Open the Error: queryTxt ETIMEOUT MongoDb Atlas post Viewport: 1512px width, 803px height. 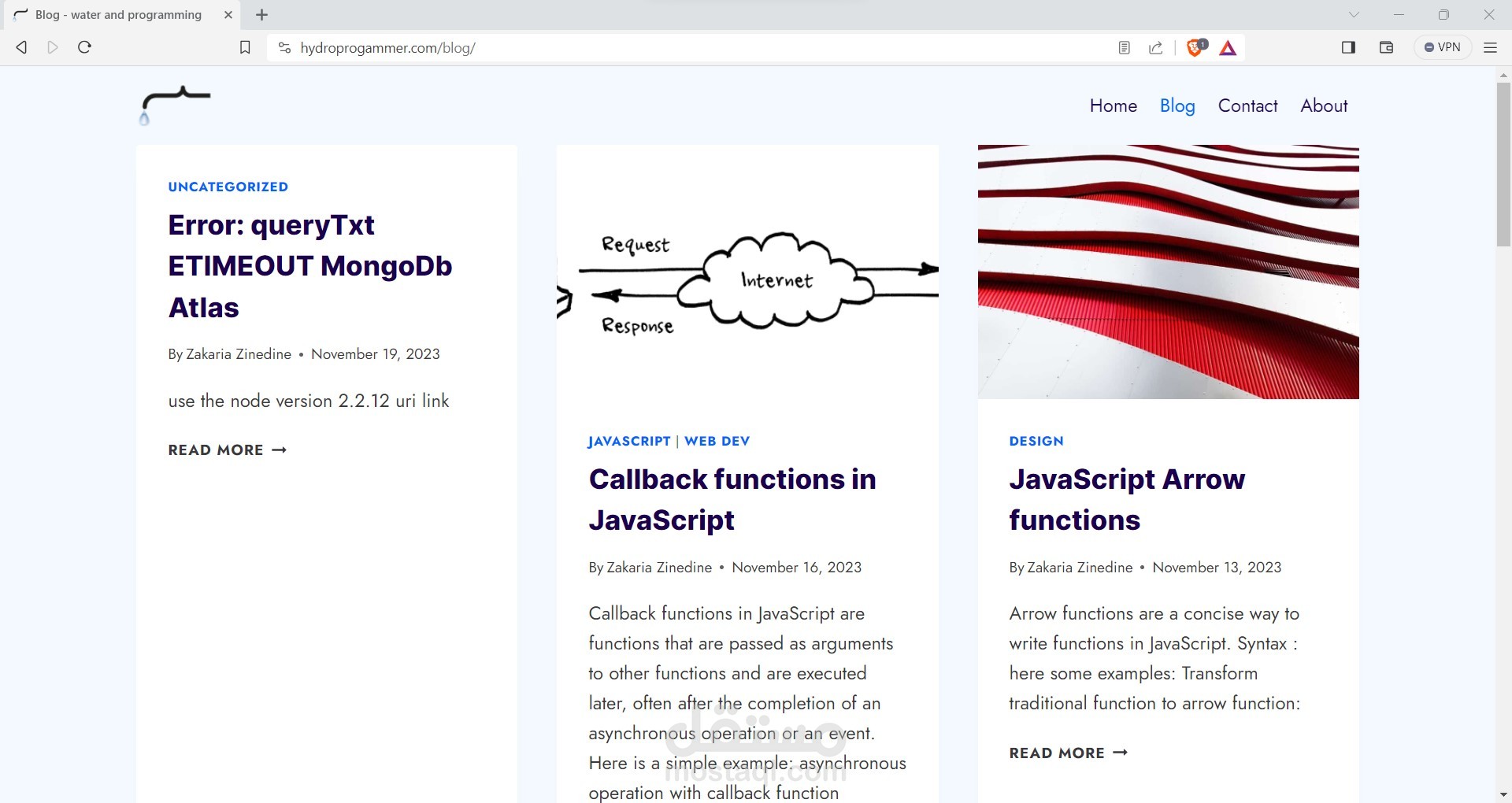coord(310,266)
